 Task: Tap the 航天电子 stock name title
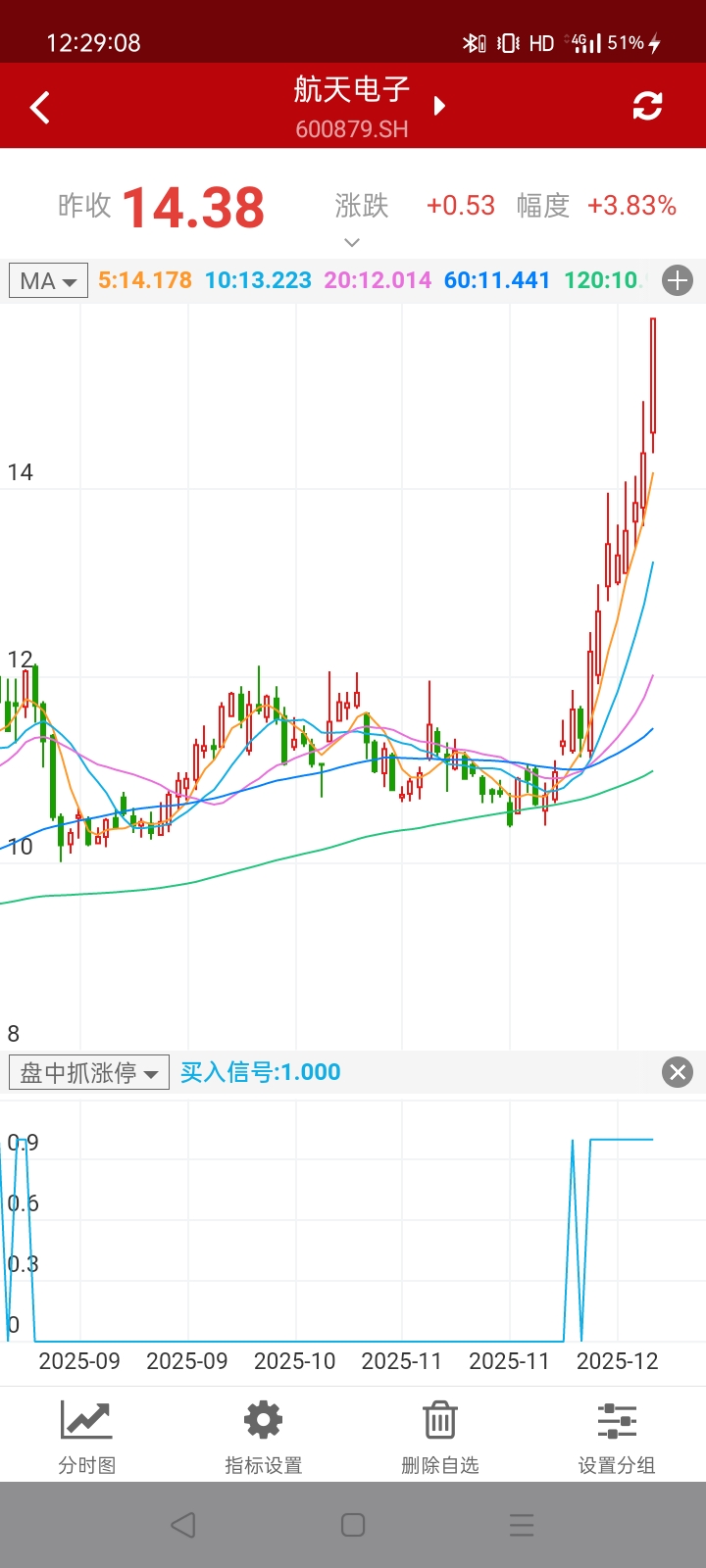[x=352, y=90]
